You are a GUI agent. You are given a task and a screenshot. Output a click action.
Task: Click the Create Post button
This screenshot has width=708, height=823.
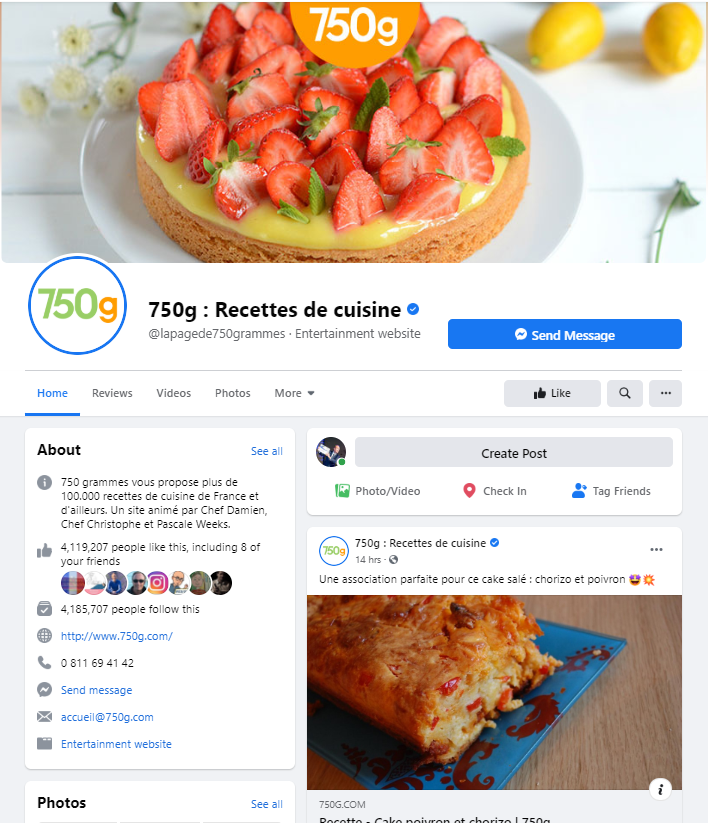pyautogui.click(x=514, y=452)
